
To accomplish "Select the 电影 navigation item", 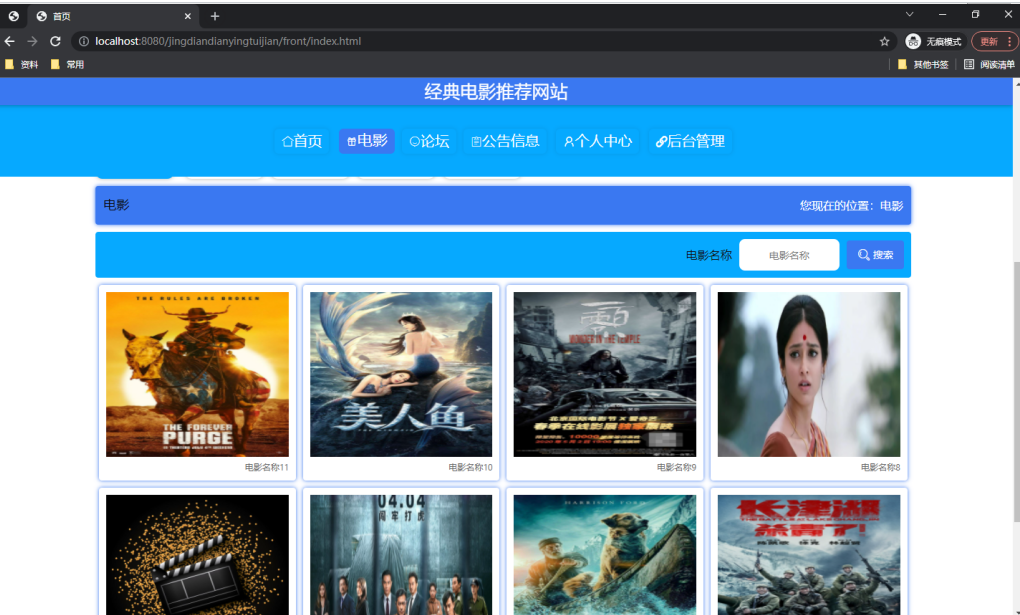I will [367, 141].
